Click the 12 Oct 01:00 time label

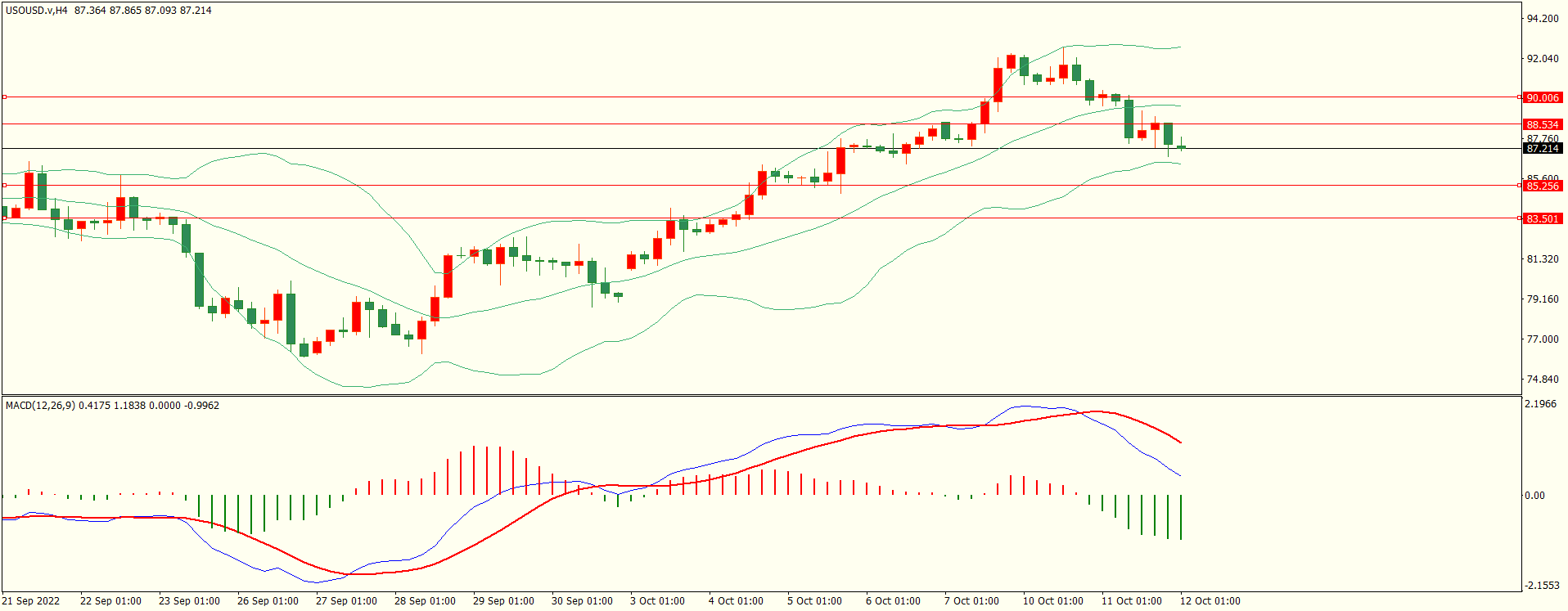(1210, 601)
